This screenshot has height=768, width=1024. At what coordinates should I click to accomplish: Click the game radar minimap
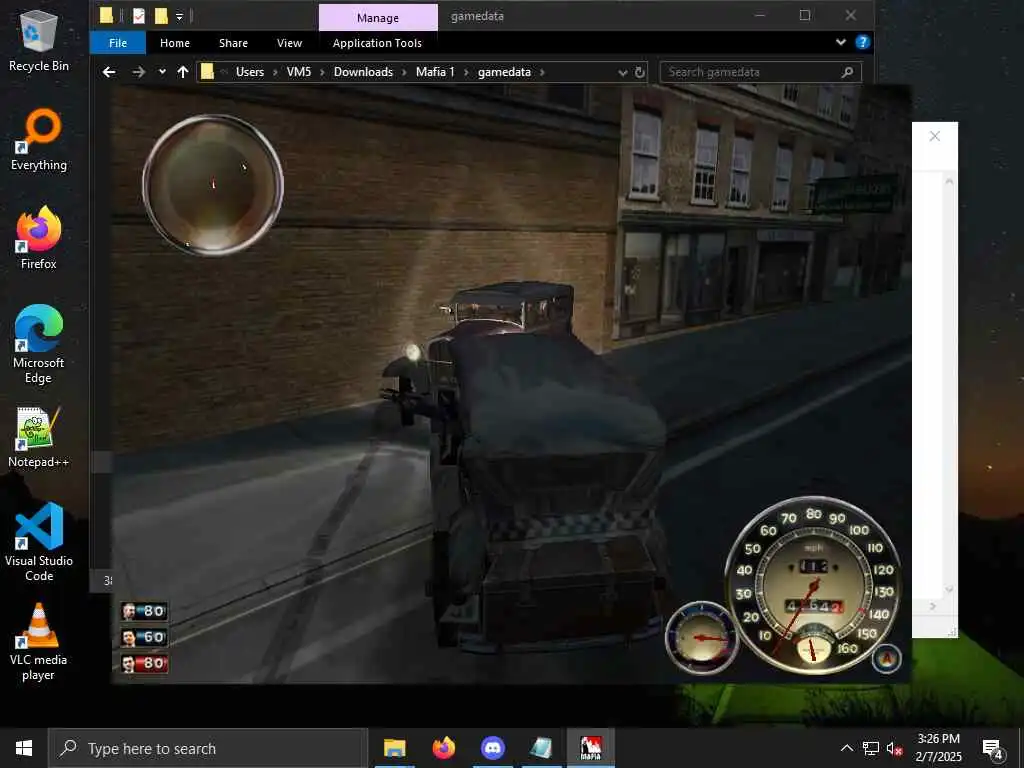(x=213, y=185)
